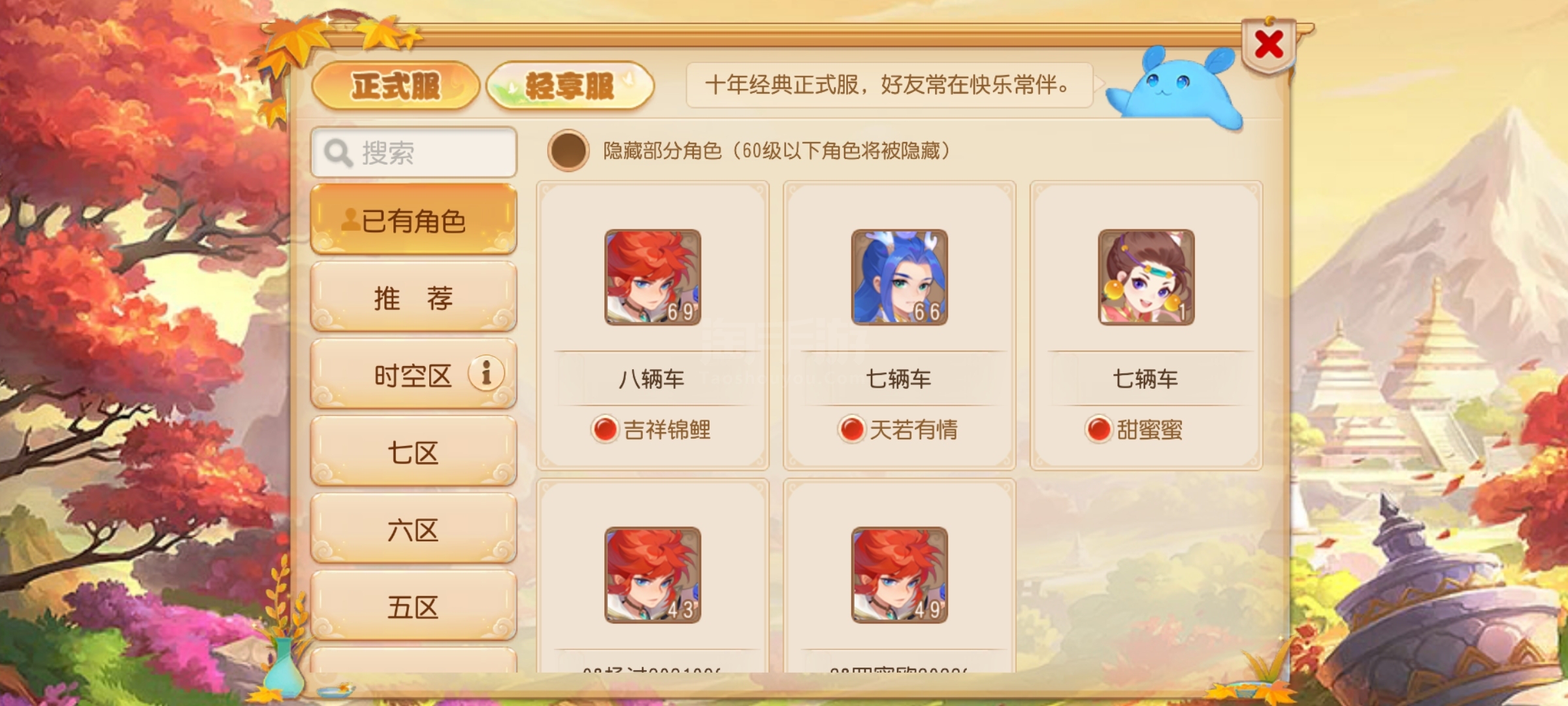Open the 已有角色 category
Screen dimensions: 1568x706
click(414, 220)
